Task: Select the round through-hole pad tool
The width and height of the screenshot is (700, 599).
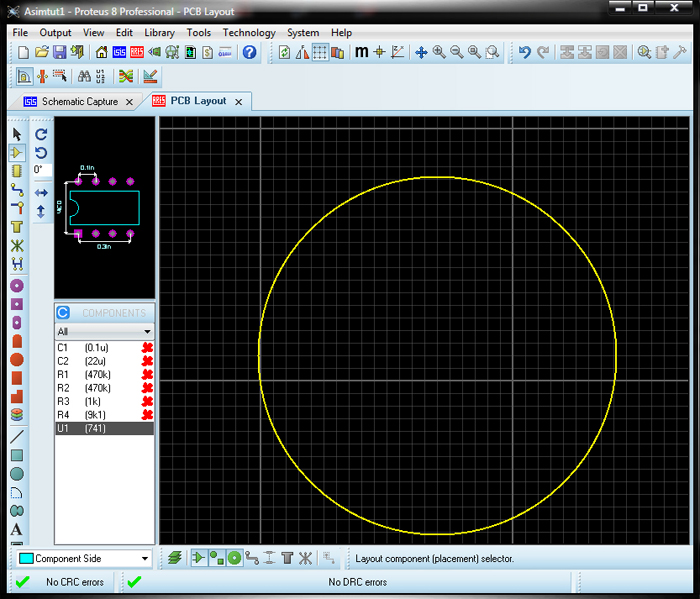Action: pyautogui.click(x=17, y=286)
